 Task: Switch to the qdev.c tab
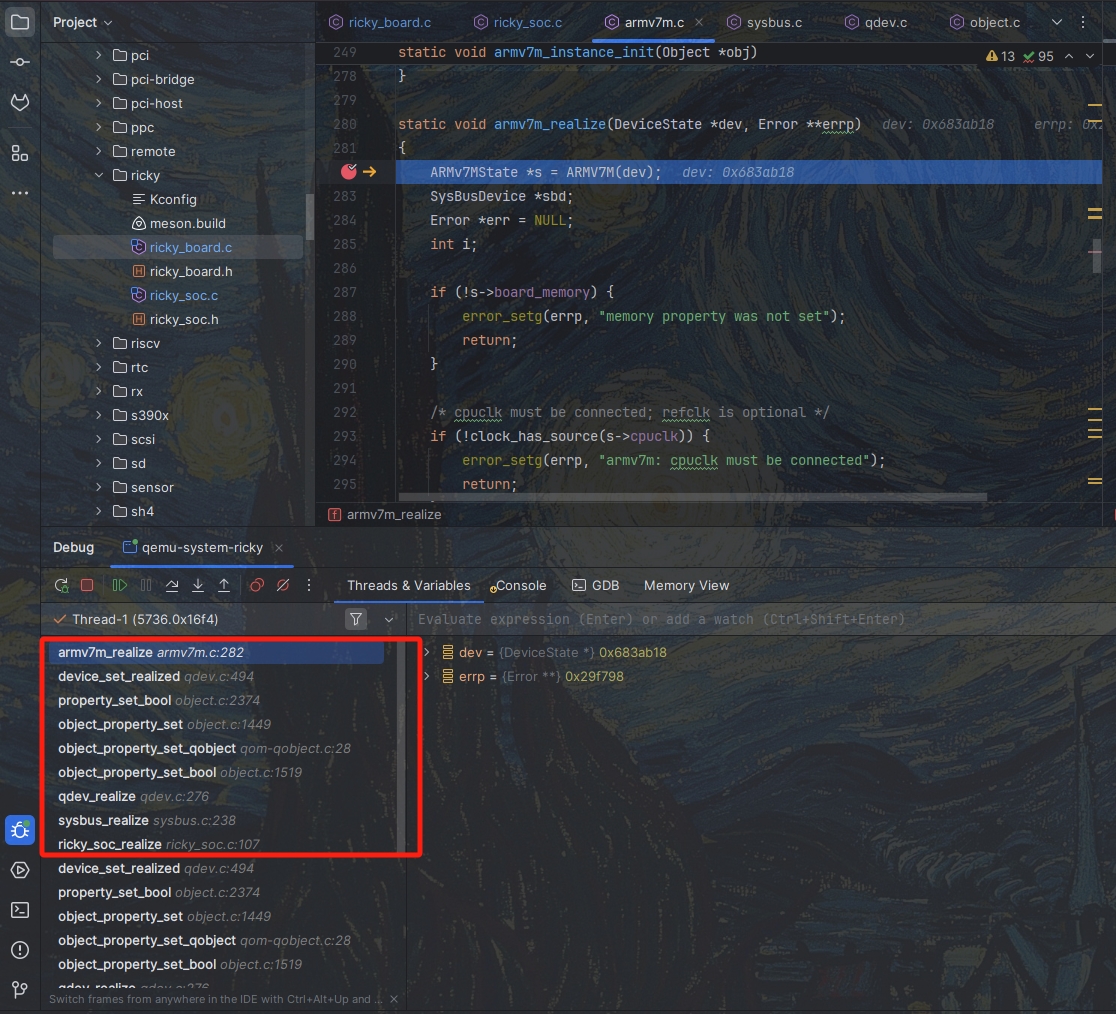click(876, 22)
